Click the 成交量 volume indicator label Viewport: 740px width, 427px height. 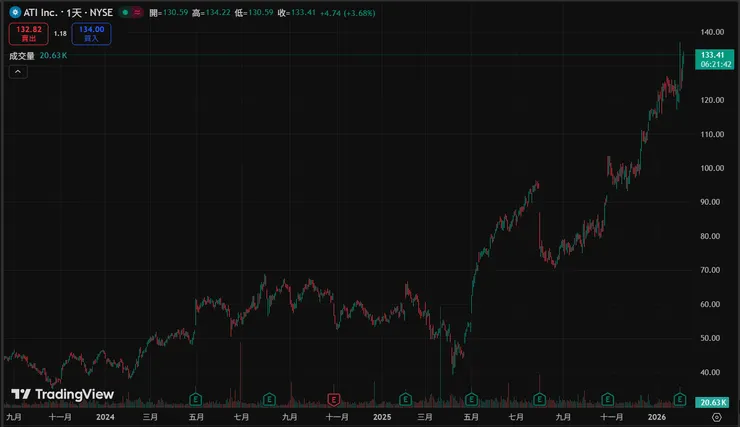22,56
